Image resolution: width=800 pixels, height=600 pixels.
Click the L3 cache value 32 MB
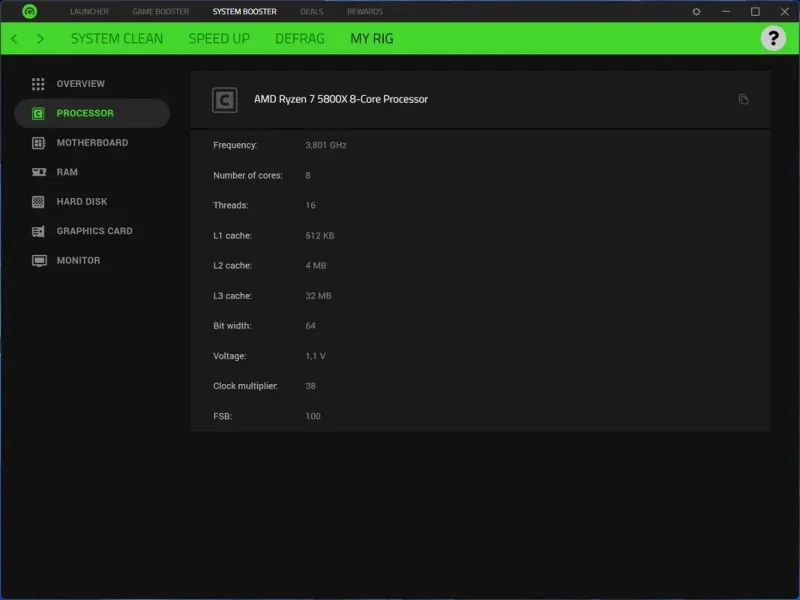coord(318,296)
